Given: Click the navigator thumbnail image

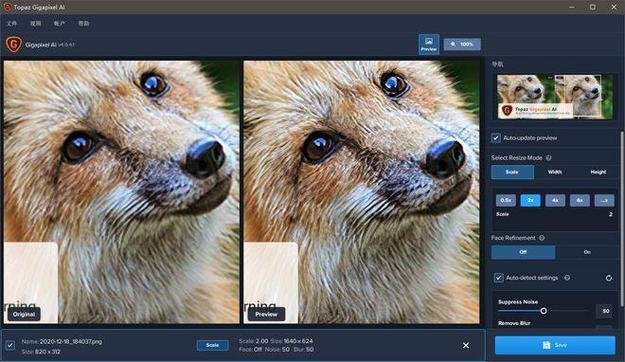Looking at the screenshot, I should [555, 96].
